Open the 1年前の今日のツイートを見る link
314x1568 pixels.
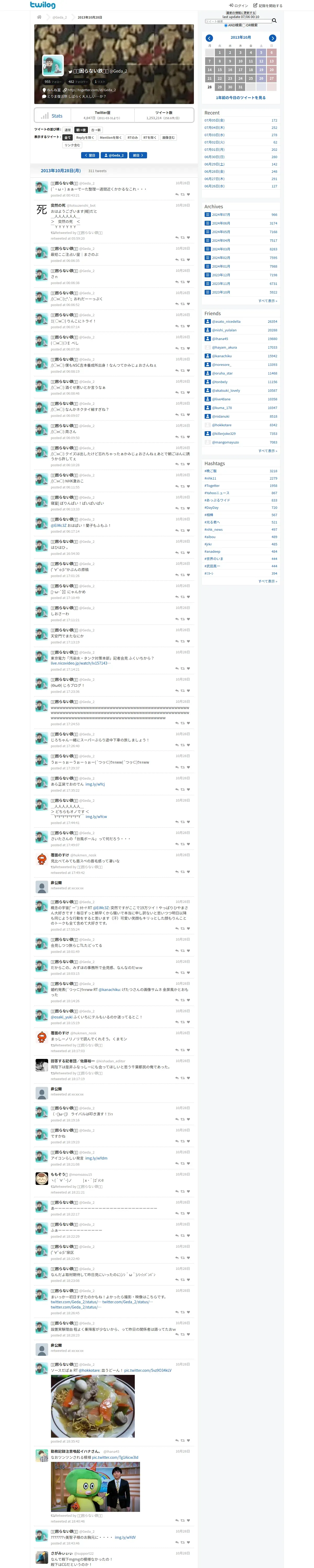tap(241, 97)
